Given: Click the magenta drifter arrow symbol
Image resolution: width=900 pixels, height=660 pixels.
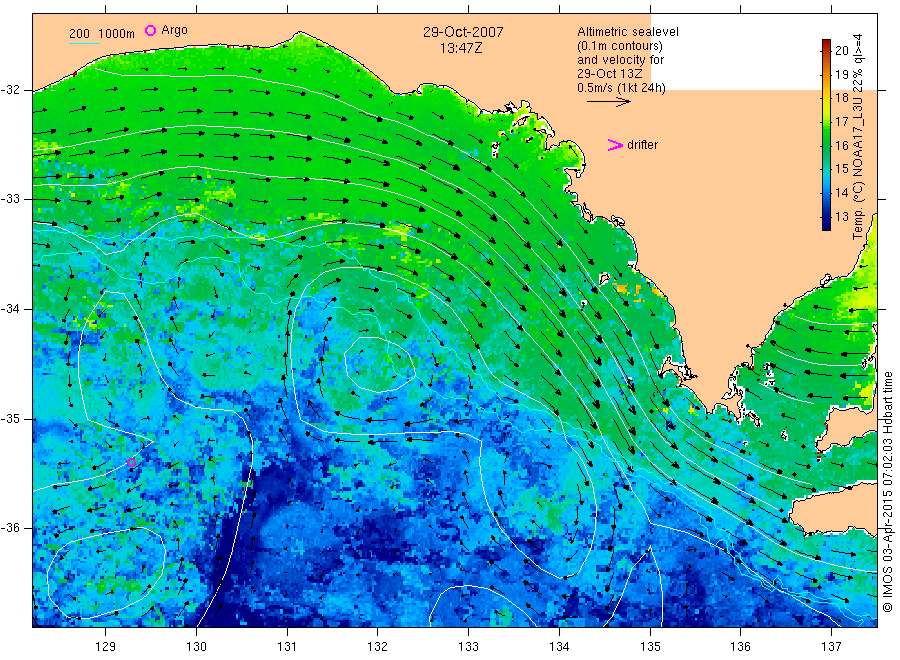Looking at the screenshot, I should tap(615, 145).
